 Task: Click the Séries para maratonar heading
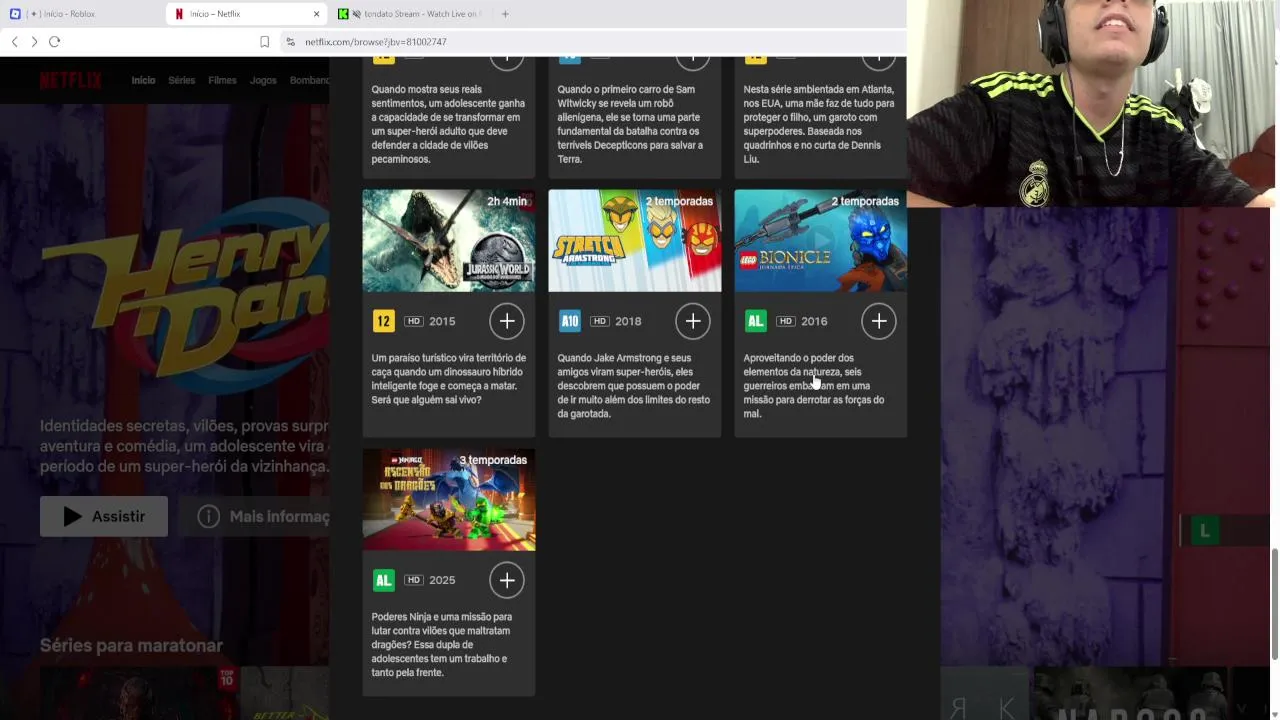click(x=131, y=645)
